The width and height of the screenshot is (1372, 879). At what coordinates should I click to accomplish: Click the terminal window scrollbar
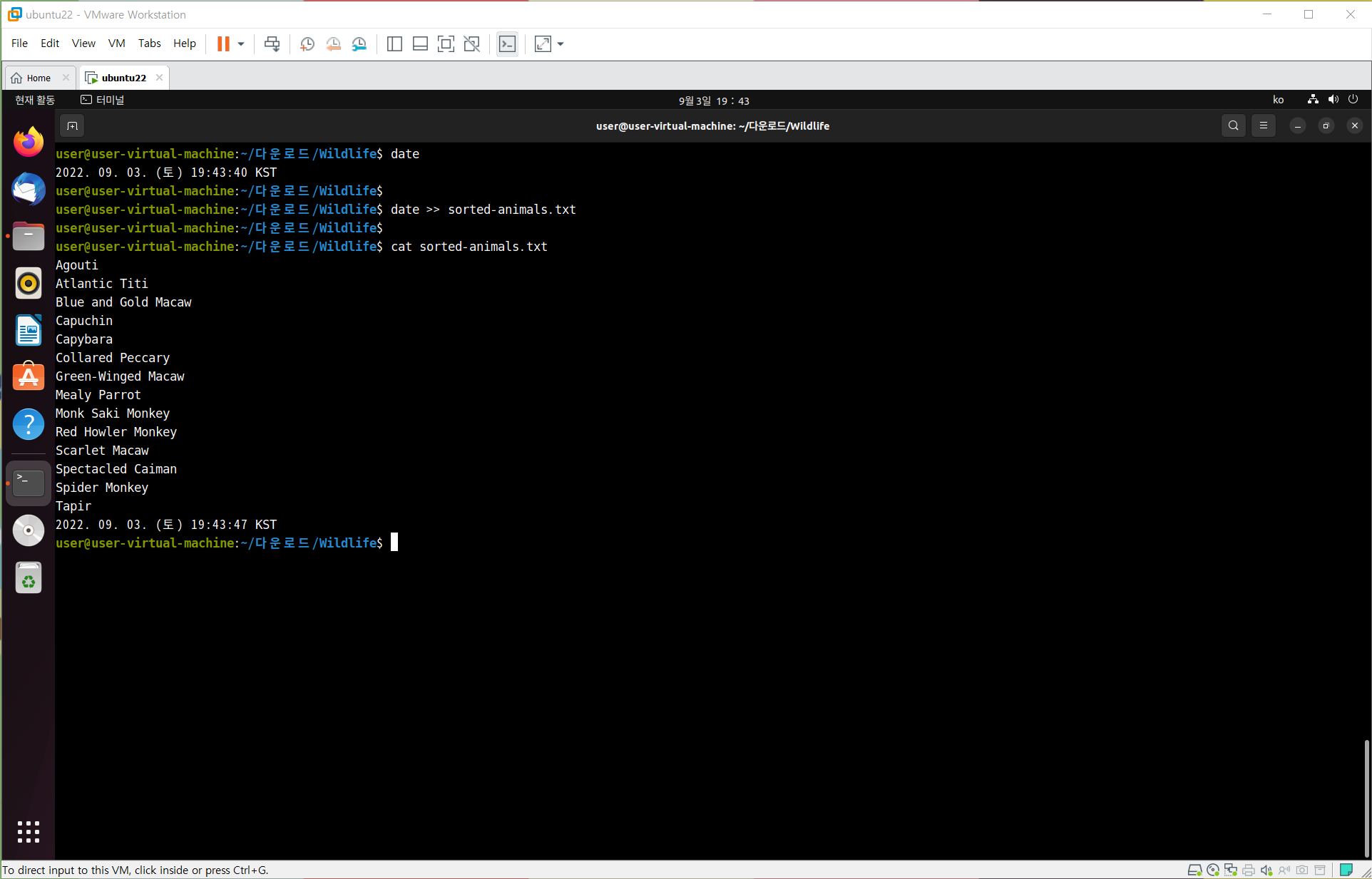(x=1366, y=798)
